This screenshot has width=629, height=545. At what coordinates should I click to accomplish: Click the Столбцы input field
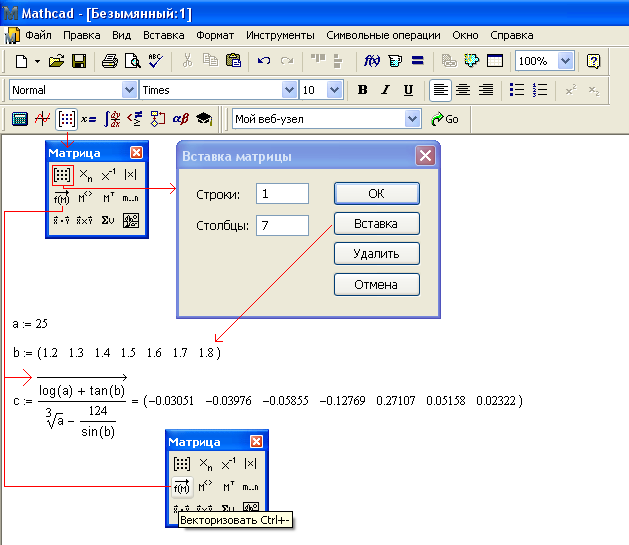click(282, 225)
